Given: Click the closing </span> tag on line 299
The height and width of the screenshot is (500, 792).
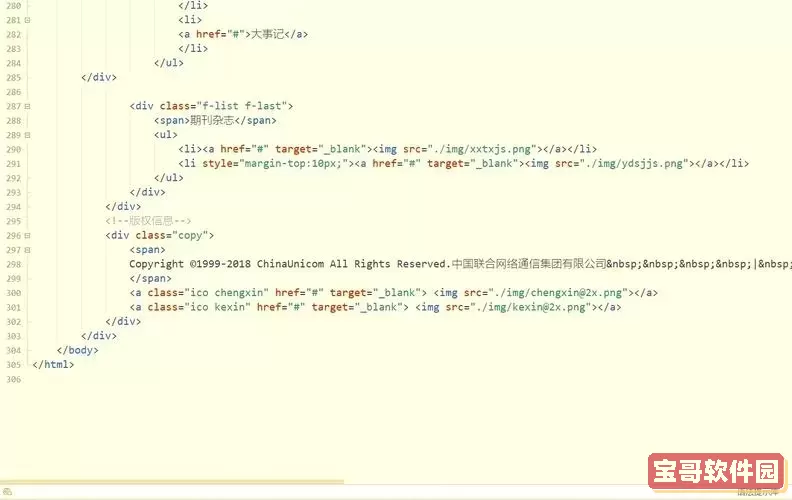Looking at the screenshot, I should [x=151, y=279].
